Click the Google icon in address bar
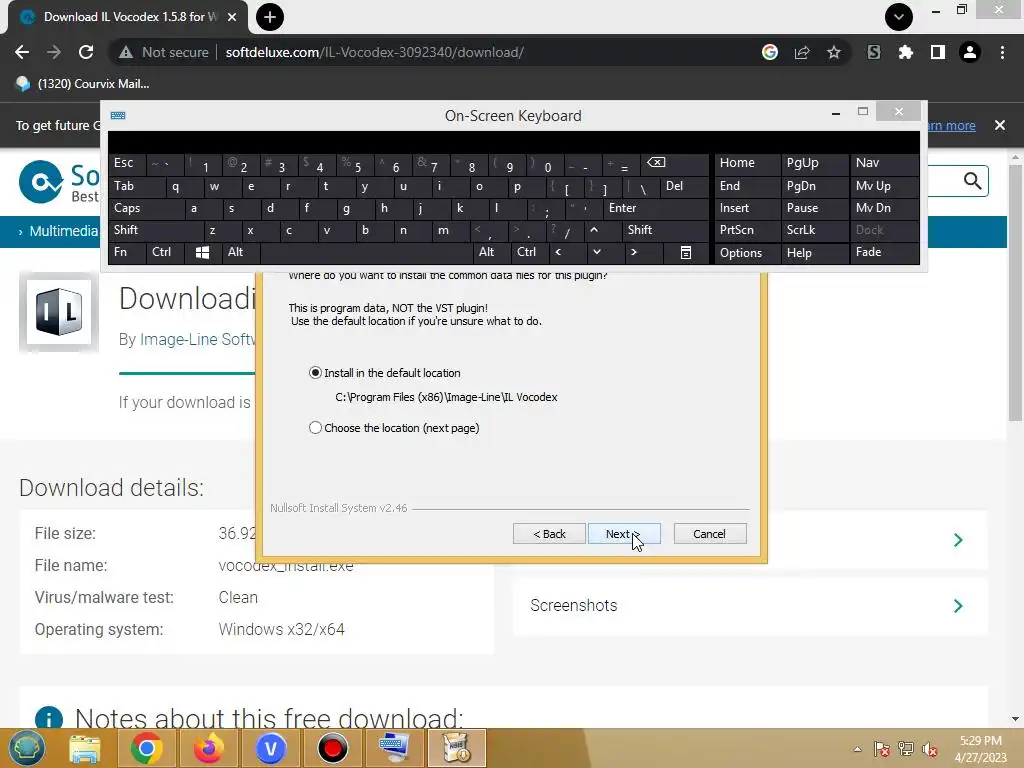The image size is (1024, 768). point(769,52)
